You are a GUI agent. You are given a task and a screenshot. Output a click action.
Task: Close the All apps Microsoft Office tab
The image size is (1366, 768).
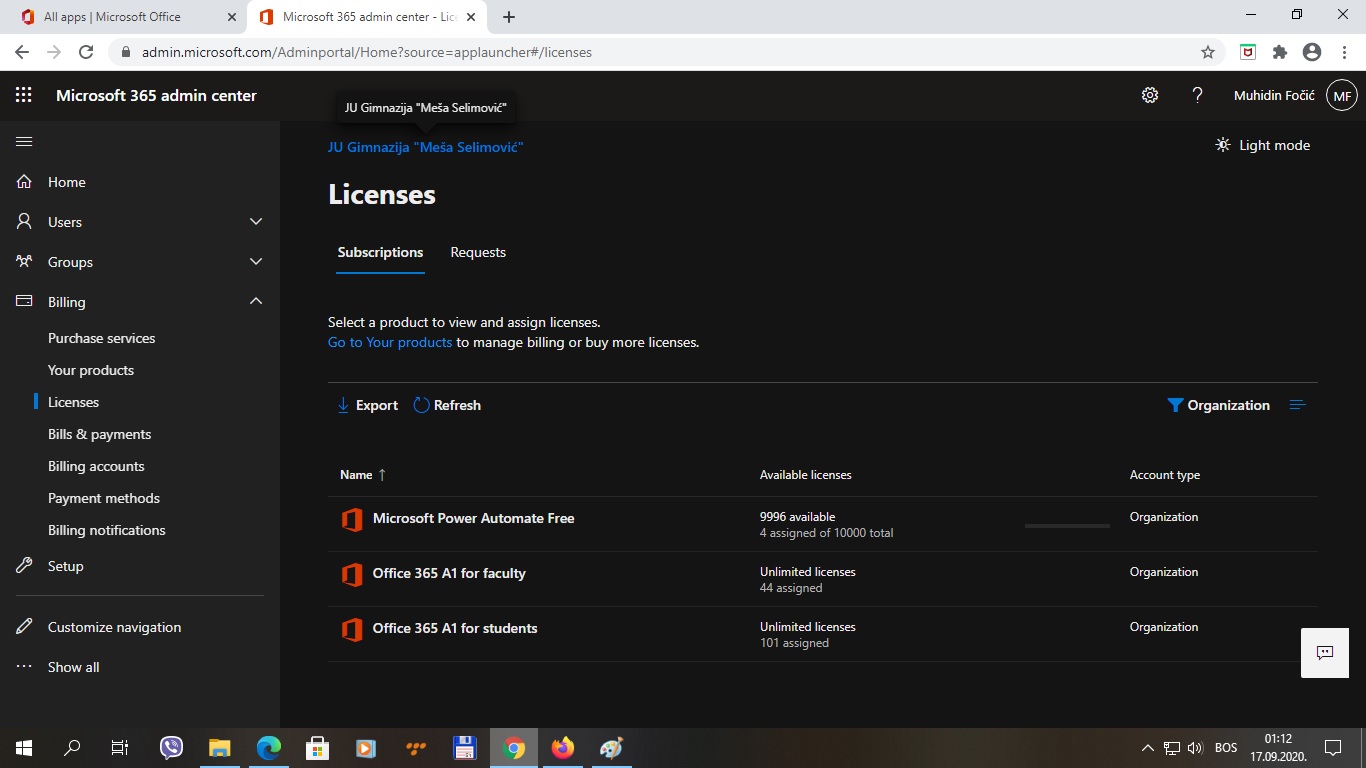[232, 17]
